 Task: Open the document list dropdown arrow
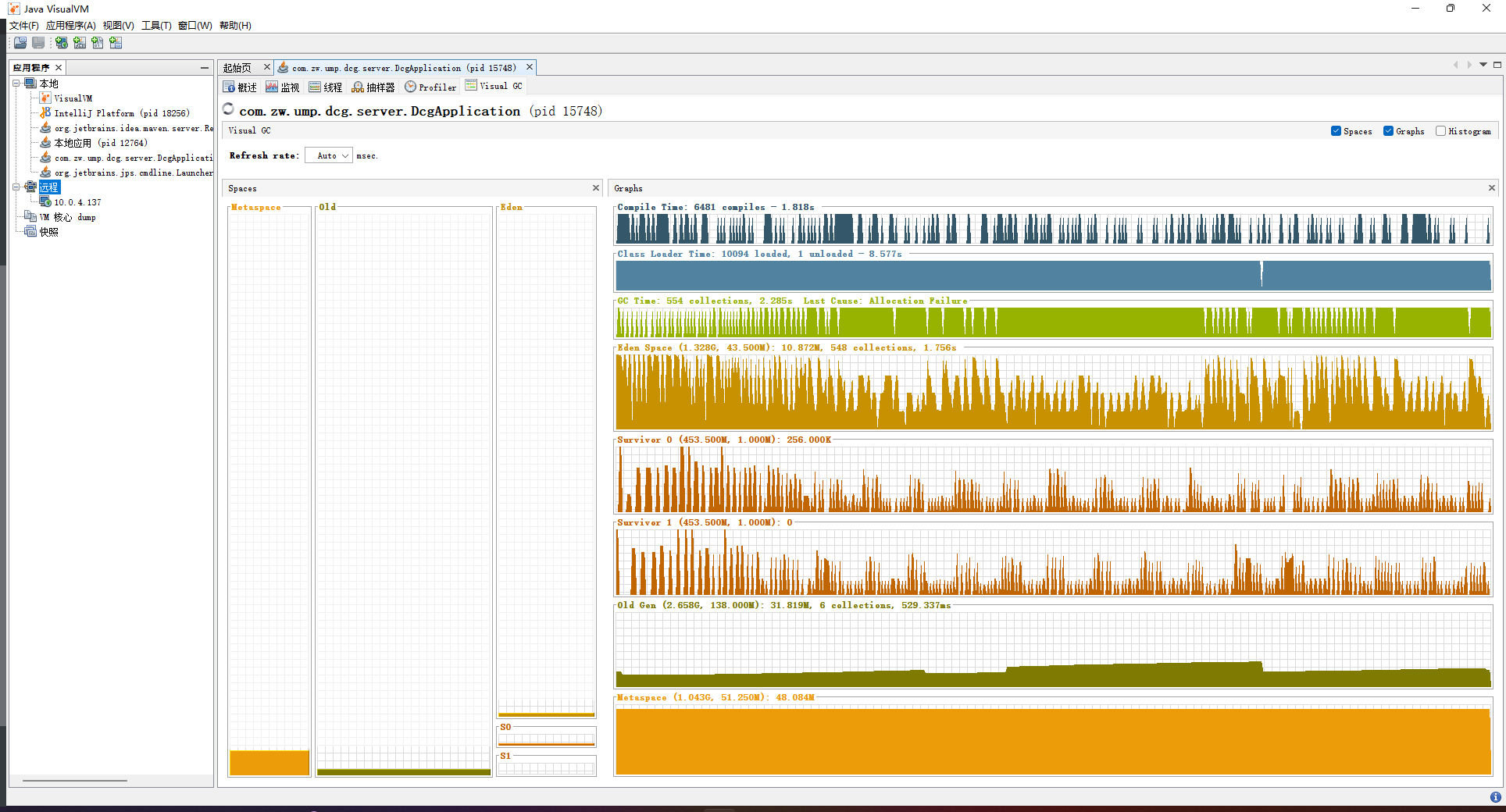(x=1483, y=65)
